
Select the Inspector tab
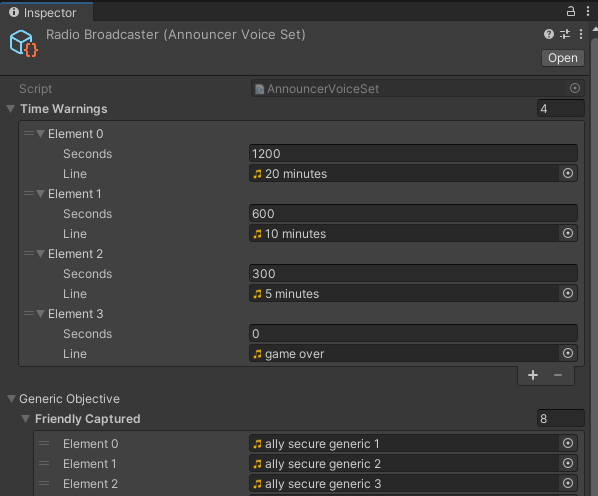point(46,13)
